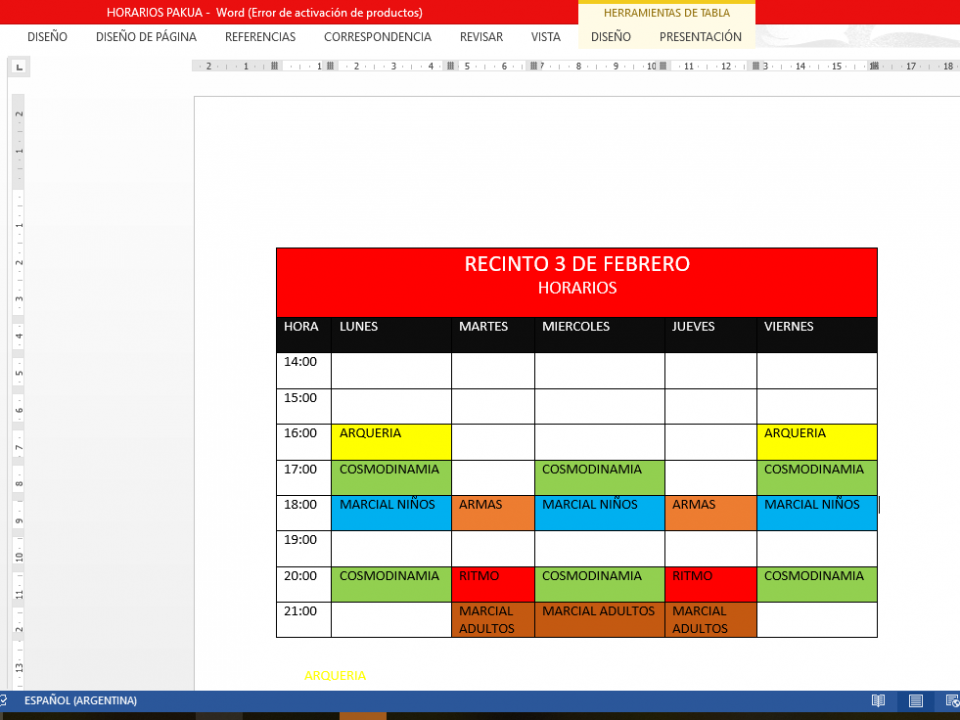Click the vertical ruler beside the page
Screen dimensions: 960x720
pyautogui.click(x=18, y=392)
